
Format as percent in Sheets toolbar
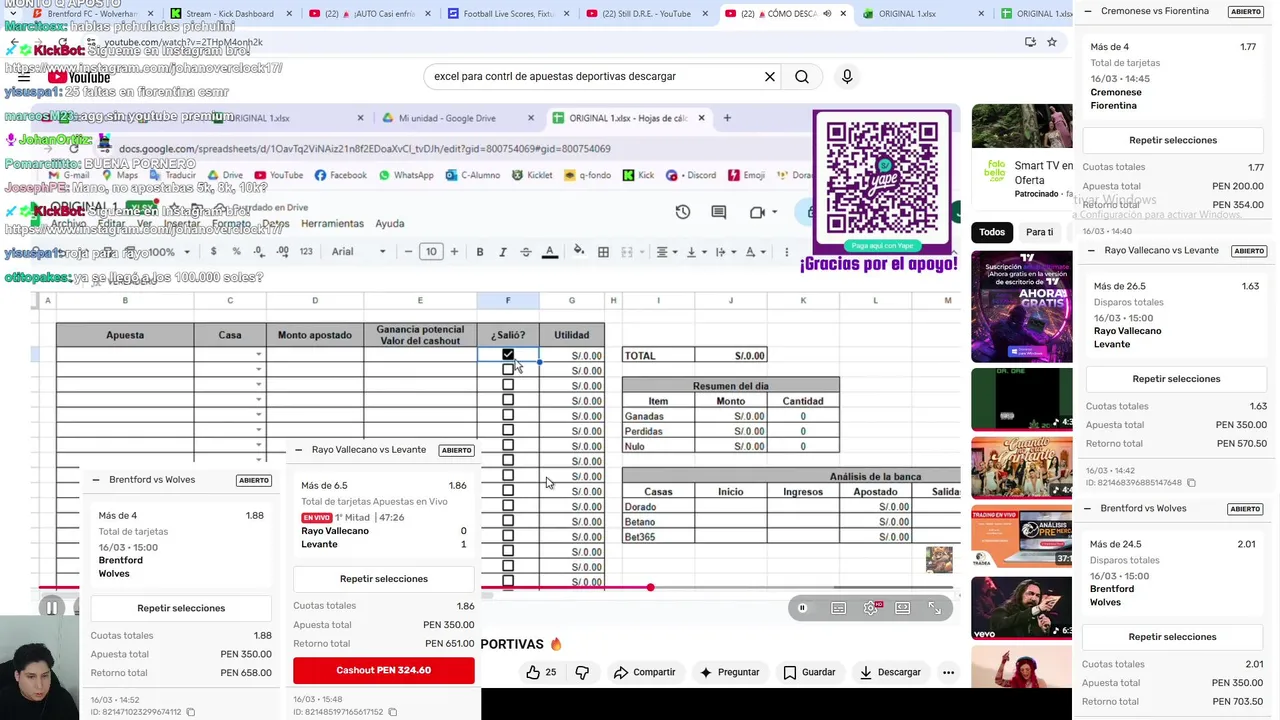click(236, 252)
